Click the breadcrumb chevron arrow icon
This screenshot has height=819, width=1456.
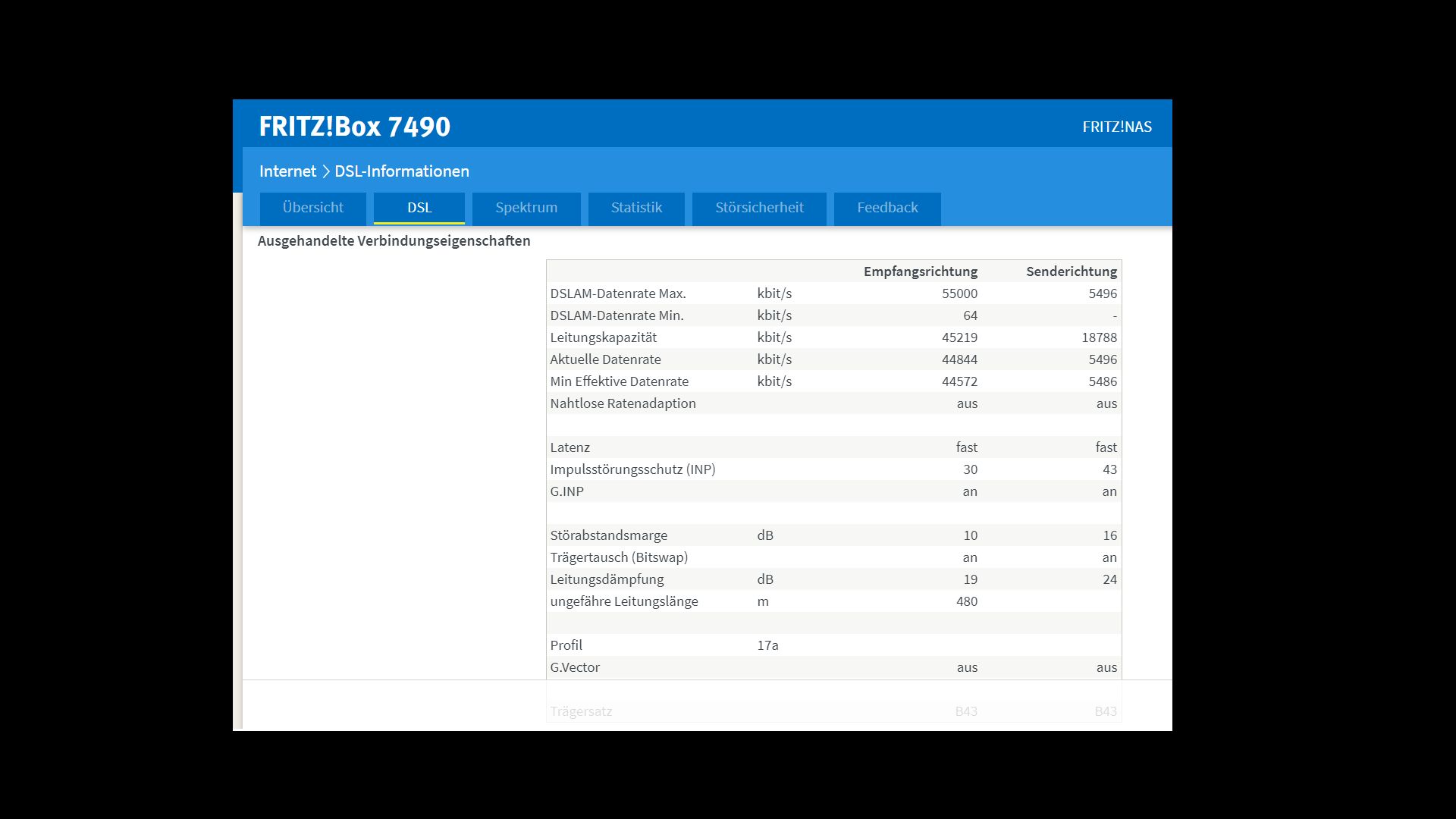[x=326, y=171]
